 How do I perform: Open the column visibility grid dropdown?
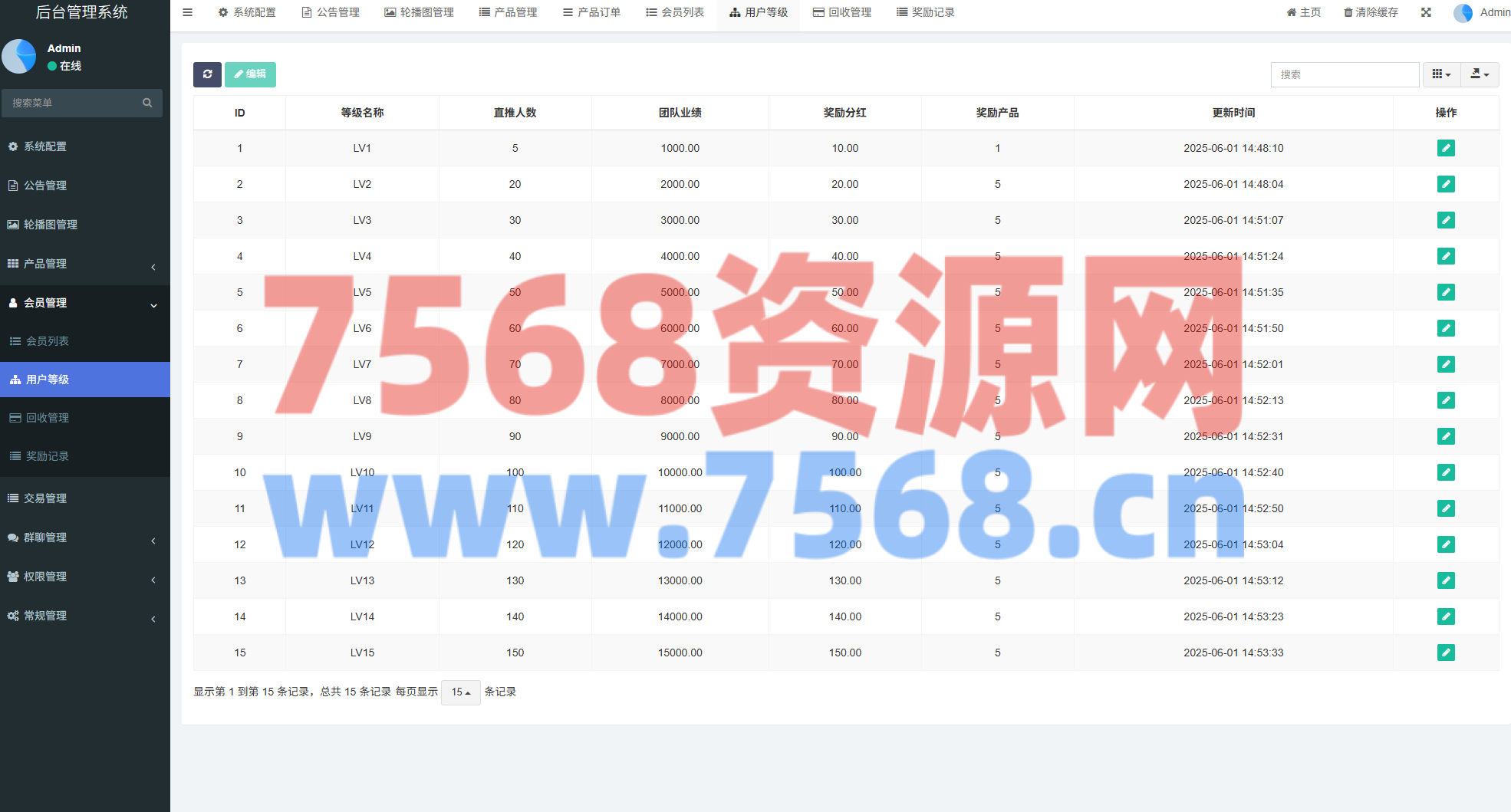[1441, 74]
